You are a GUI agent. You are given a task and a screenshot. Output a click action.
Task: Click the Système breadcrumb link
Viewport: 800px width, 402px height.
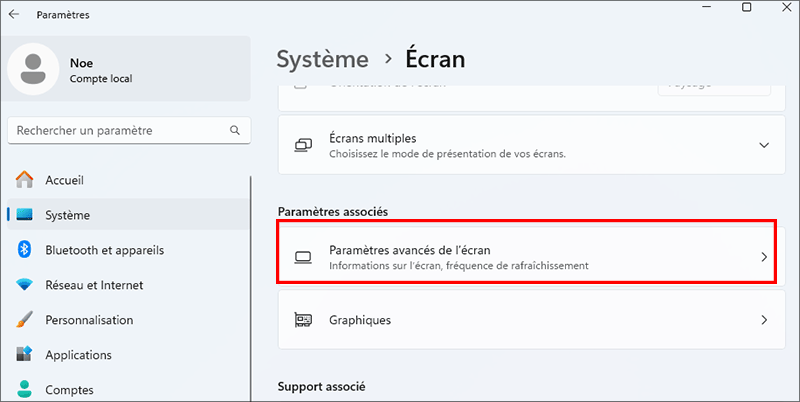[323, 59]
